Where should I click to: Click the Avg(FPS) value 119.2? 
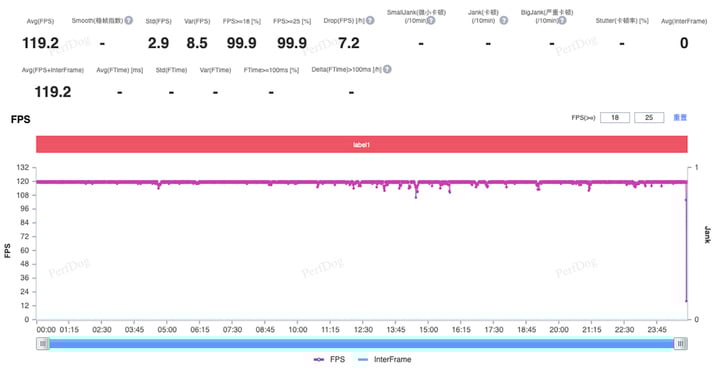[x=40, y=43]
